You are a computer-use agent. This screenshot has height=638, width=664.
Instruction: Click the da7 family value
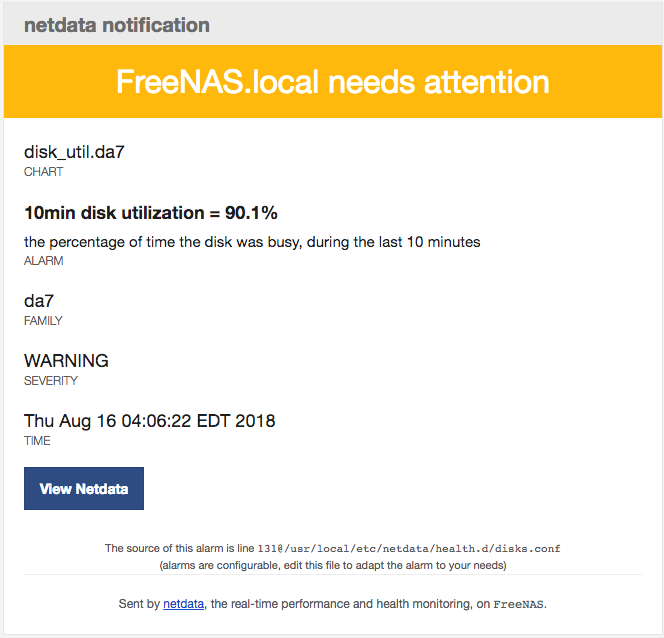tap(39, 301)
